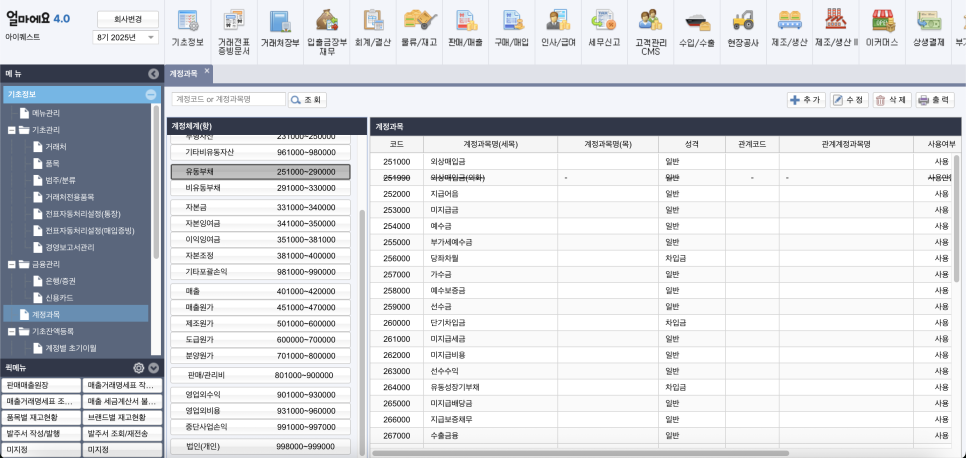966x458 pixels.
Task: Focus the 계정코드 or 계정과목명 search field
Action: pyautogui.click(x=229, y=99)
